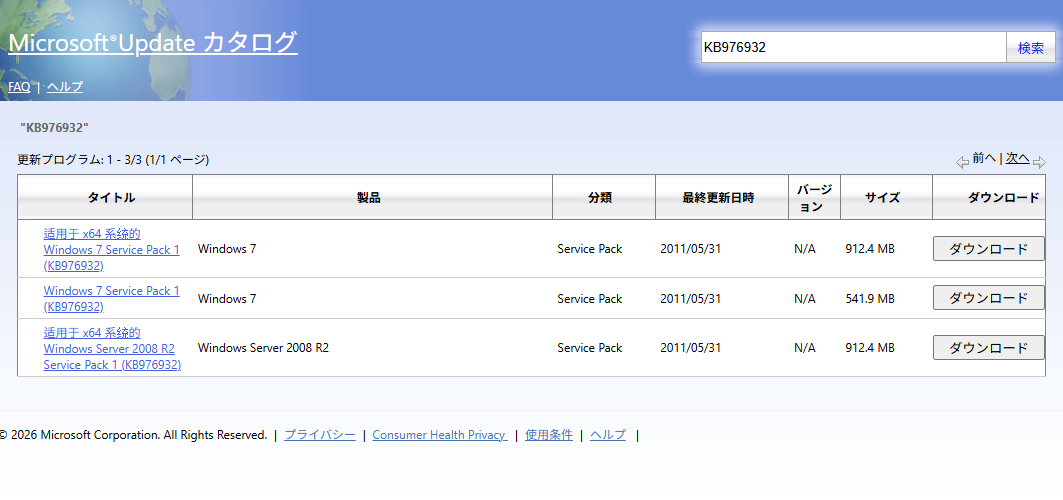Image resolution: width=1063 pixels, height=500 pixels.
Task: Open the Microsoft Update カタログ home link
Action: [153, 42]
